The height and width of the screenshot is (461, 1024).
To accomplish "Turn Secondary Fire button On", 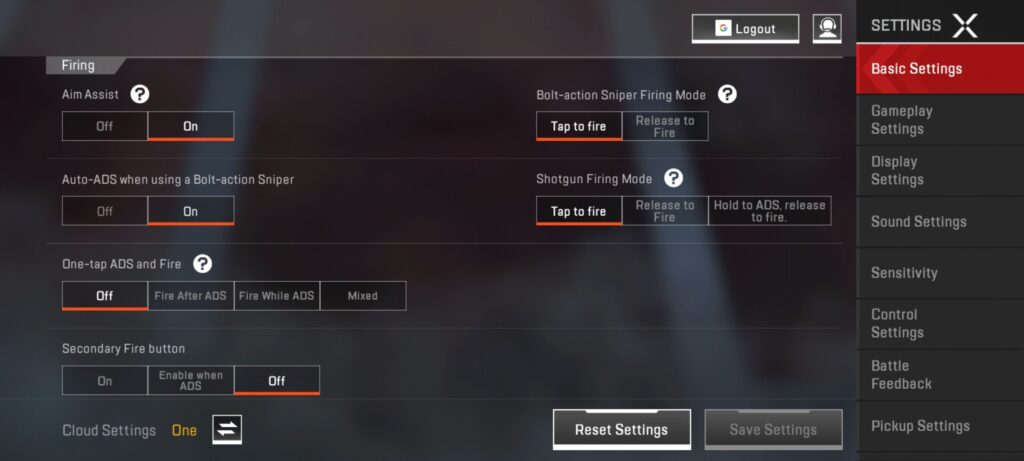I will coord(105,381).
